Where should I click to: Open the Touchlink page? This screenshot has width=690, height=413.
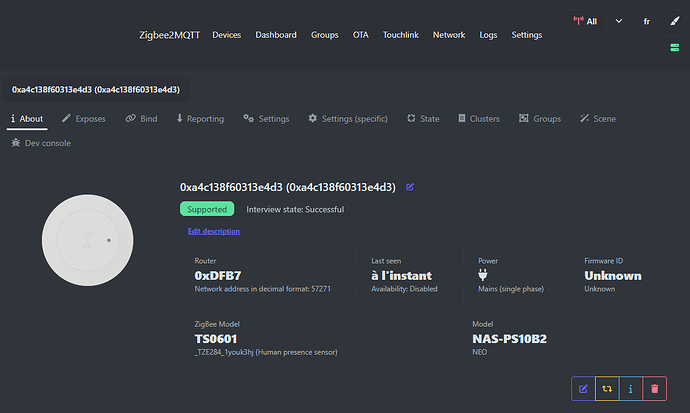(400, 35)
